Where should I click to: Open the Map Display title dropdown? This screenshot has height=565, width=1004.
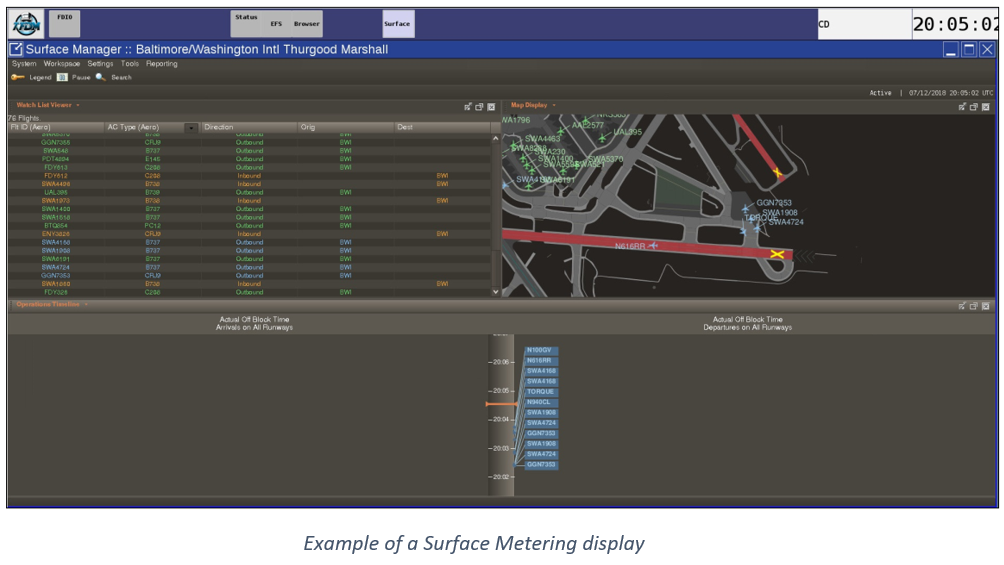pos(554,105)
